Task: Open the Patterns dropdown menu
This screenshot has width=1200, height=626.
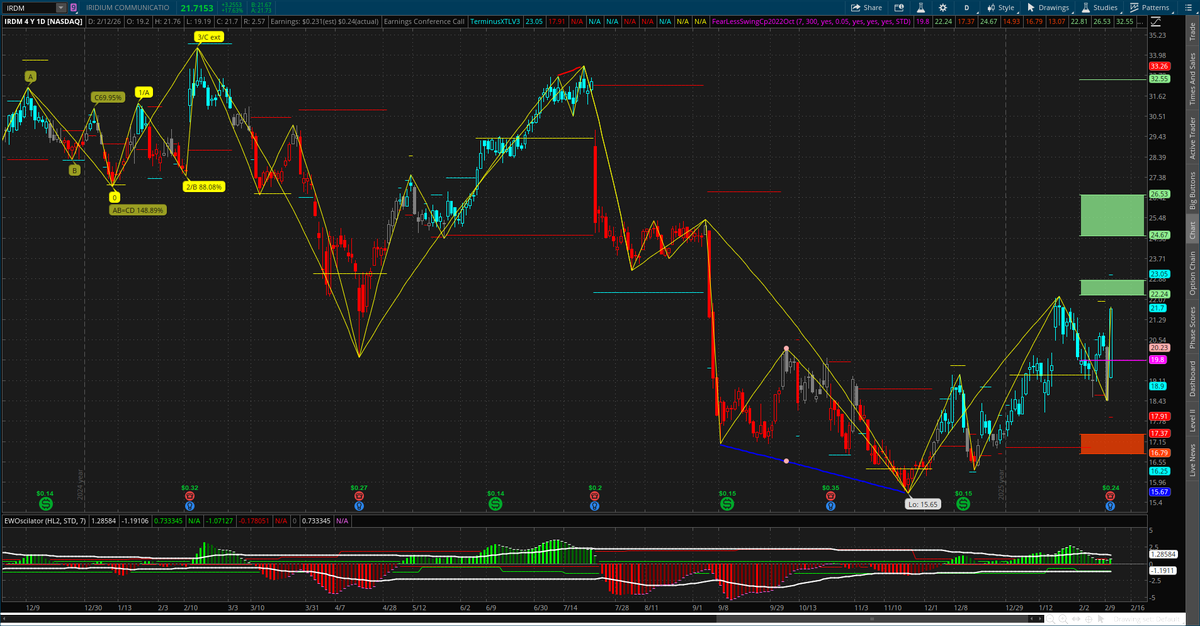Action: tap(1149, 7)
